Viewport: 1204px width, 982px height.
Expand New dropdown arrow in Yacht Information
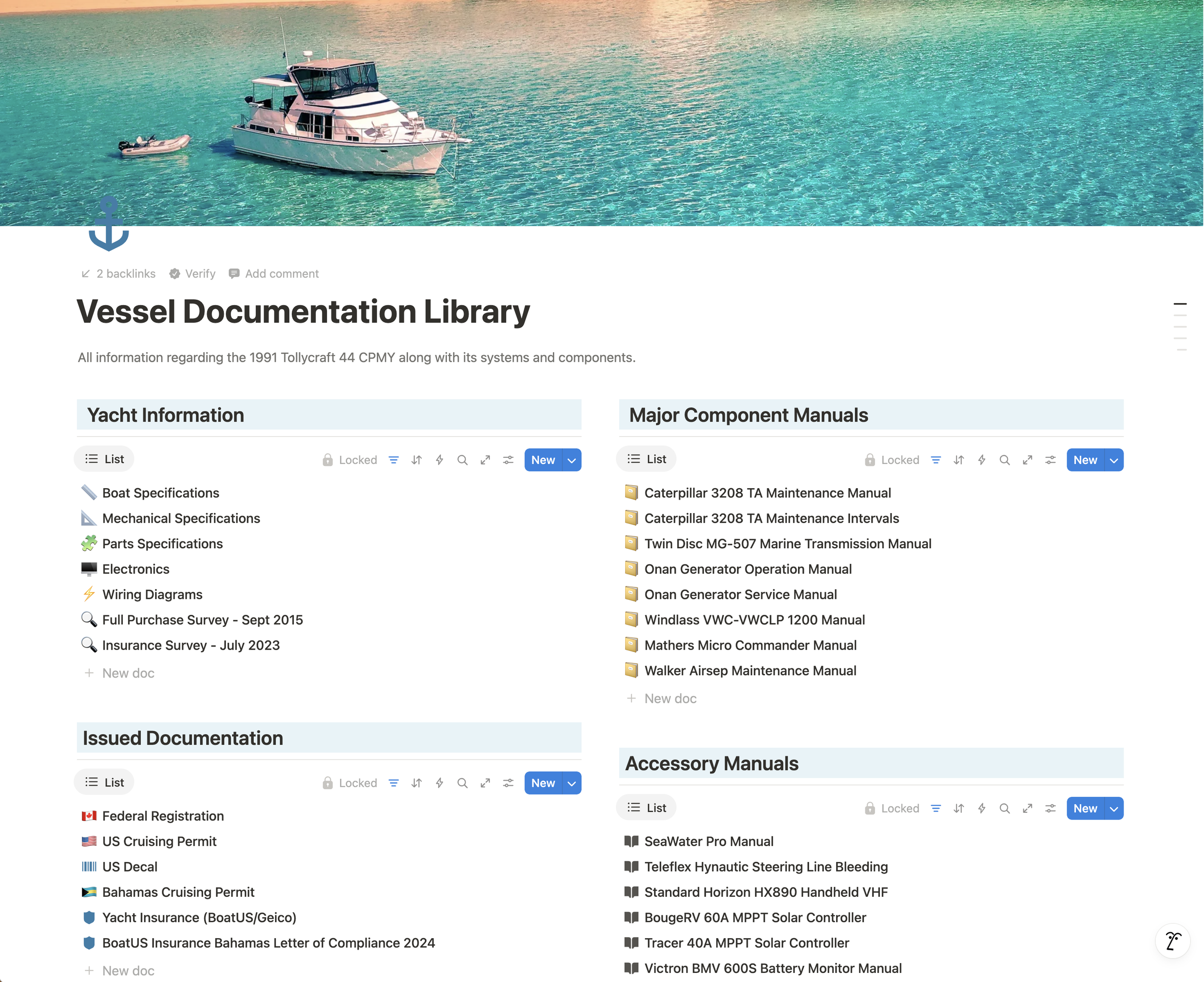point(572,460)
